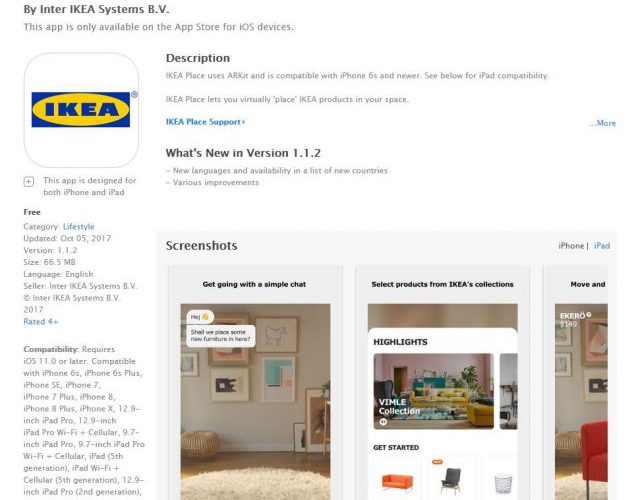
Task: Click the IKEA app icon
Action: click(x=81, y=110)
